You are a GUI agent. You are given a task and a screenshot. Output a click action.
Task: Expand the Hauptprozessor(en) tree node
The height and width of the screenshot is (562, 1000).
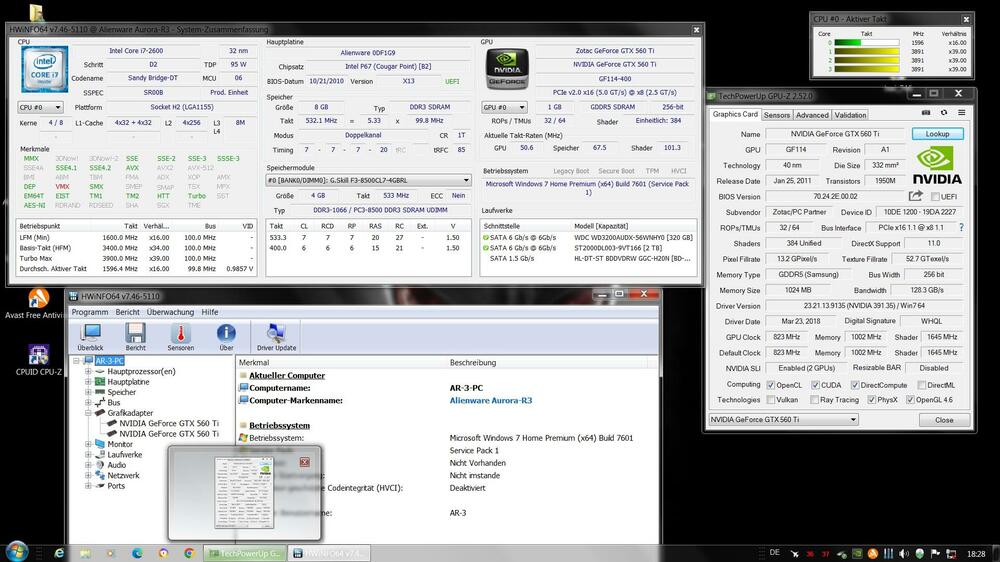click(x=88, y=371)
